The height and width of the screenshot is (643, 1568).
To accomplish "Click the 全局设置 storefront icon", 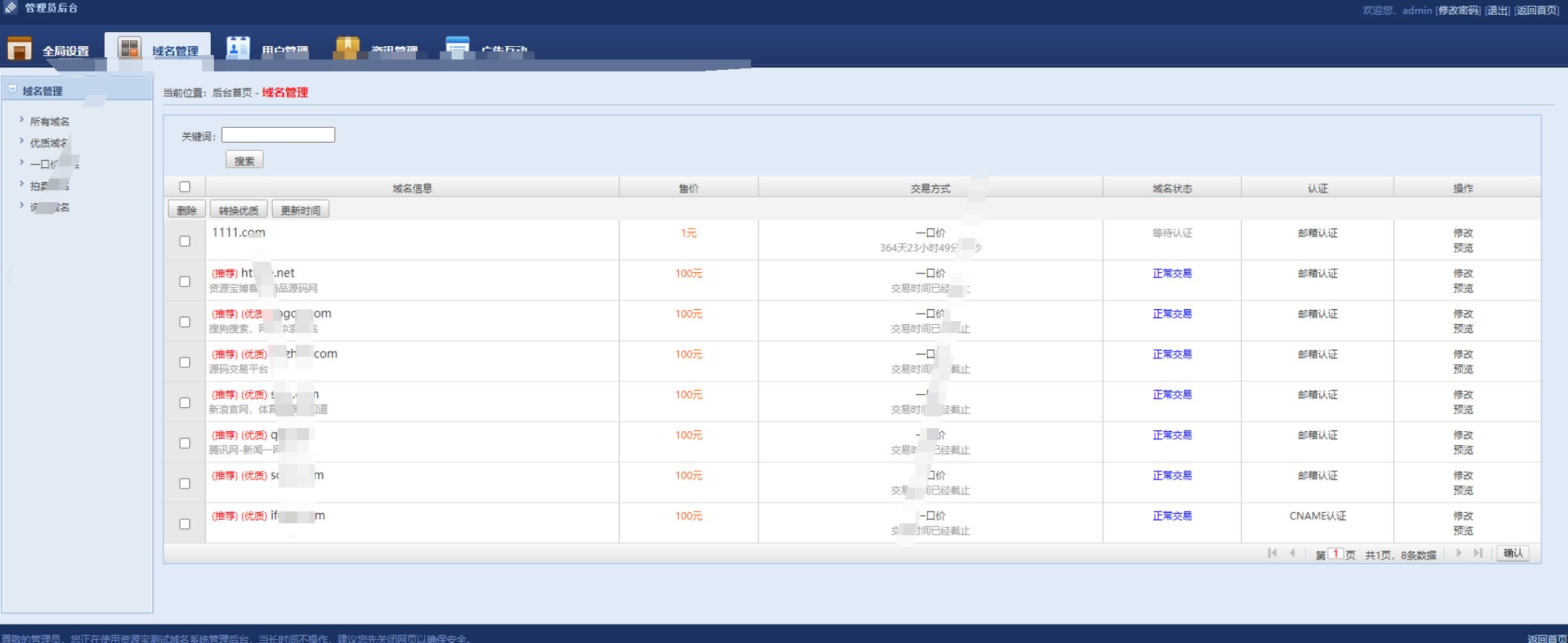I will coord(19,48).
